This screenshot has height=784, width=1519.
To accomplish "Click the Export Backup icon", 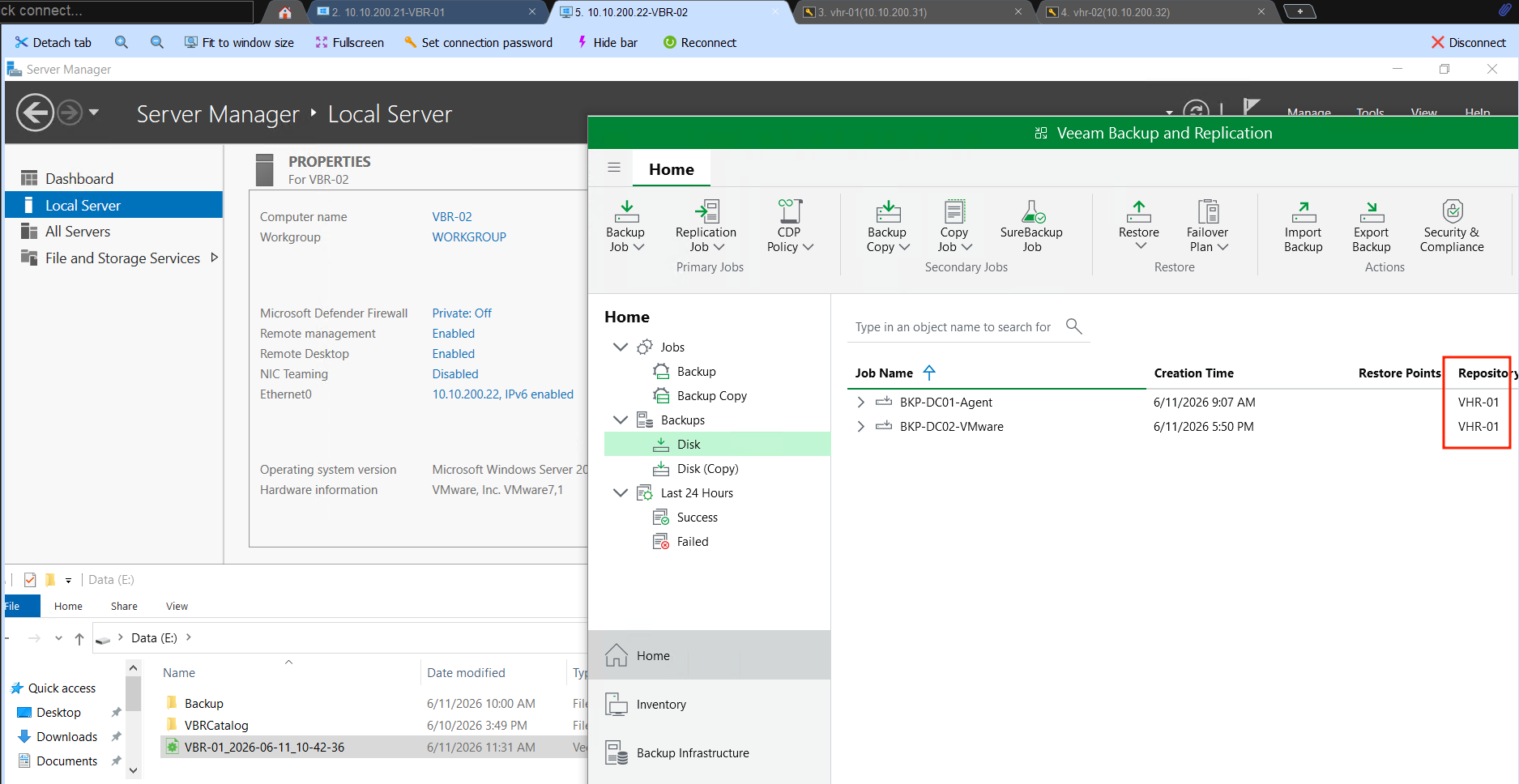I will point(1372,211).
